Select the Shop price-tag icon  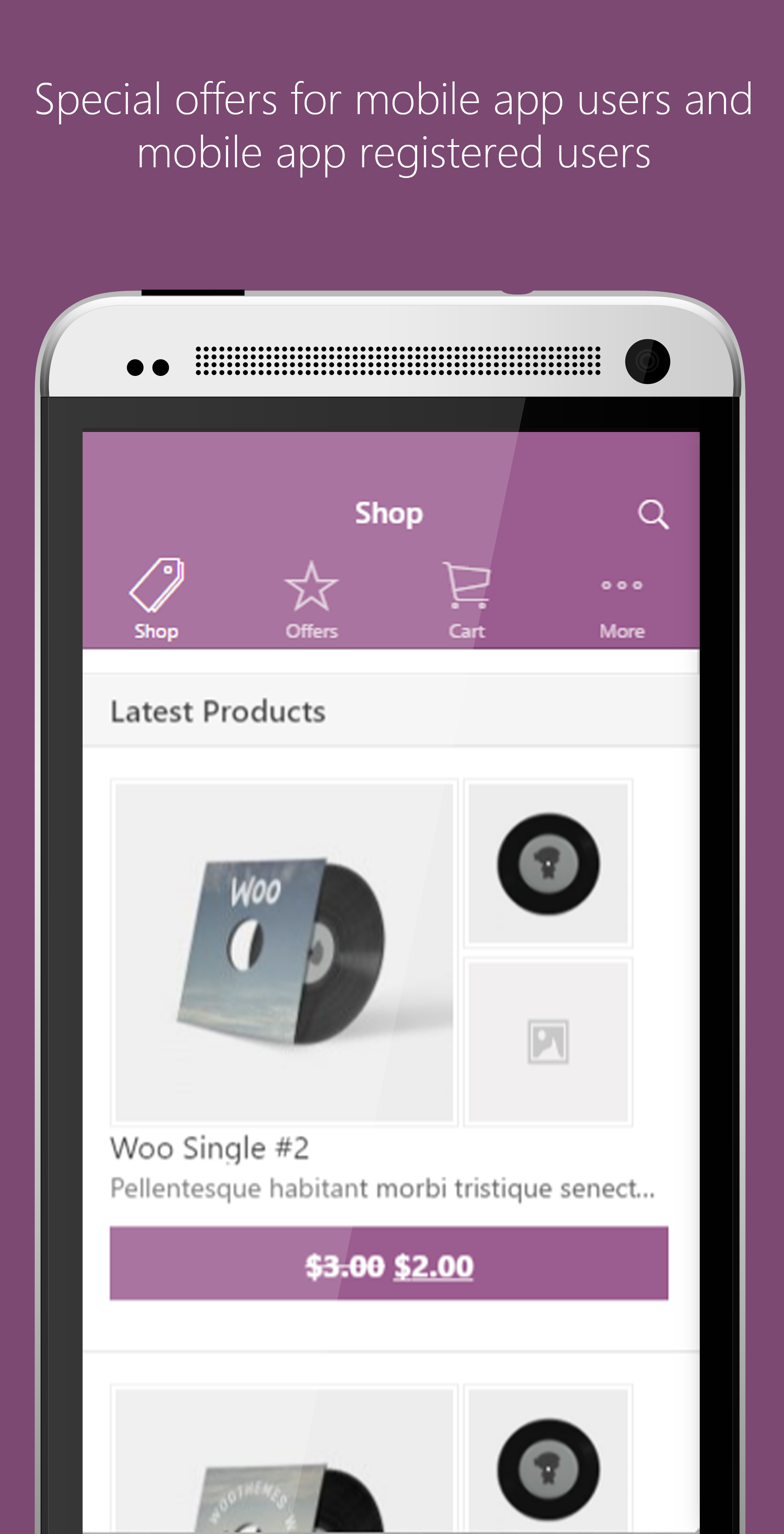click(157, 585)
